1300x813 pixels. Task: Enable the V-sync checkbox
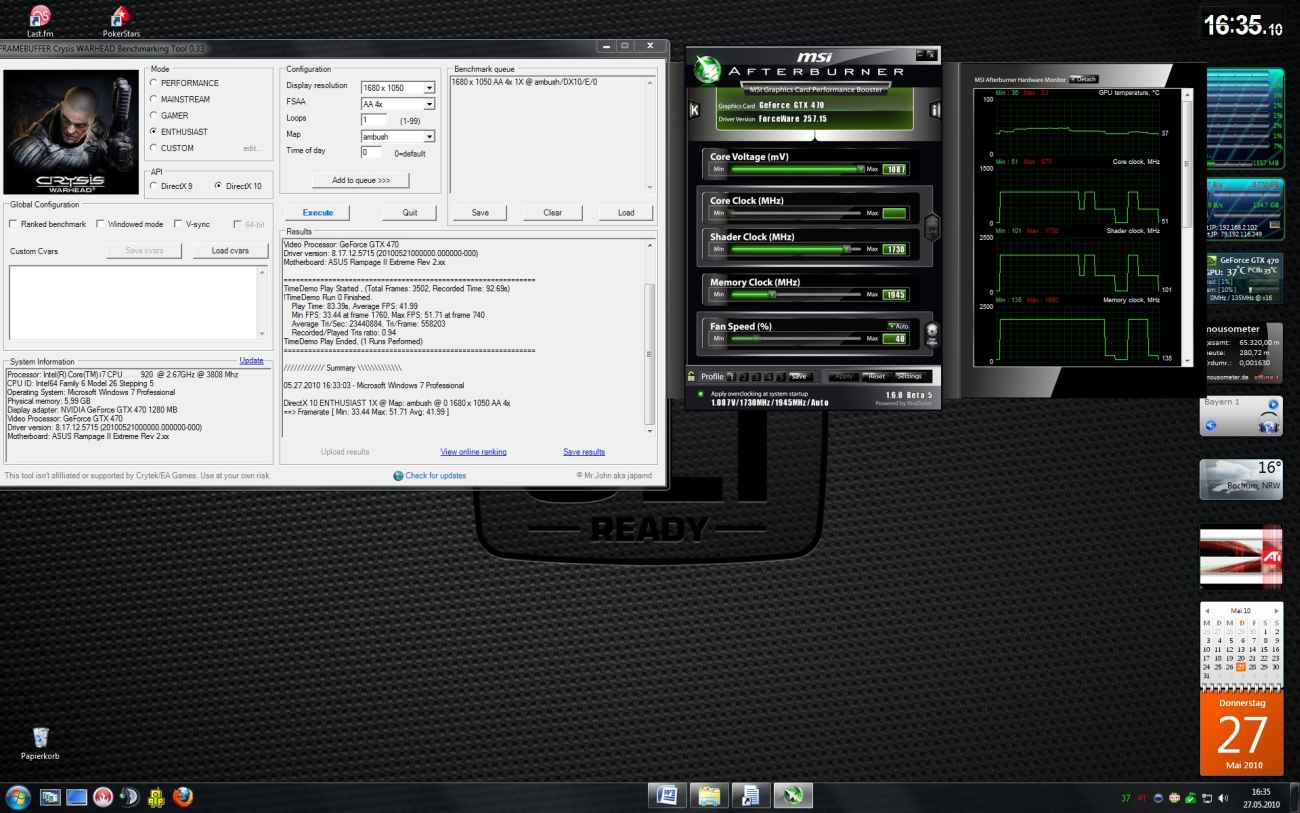[x=177, y=224]
